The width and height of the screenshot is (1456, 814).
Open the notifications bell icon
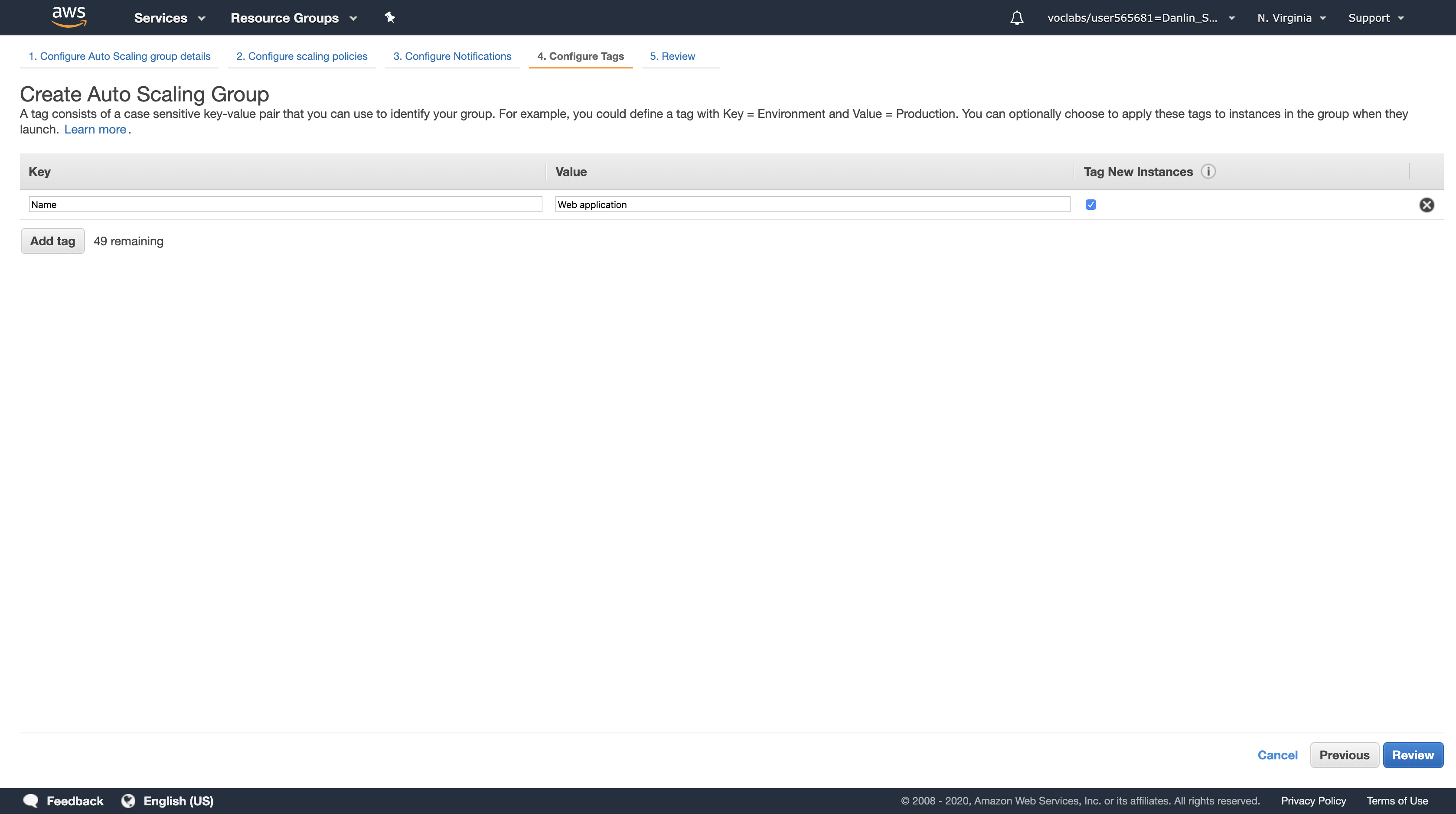[1016, 18]
